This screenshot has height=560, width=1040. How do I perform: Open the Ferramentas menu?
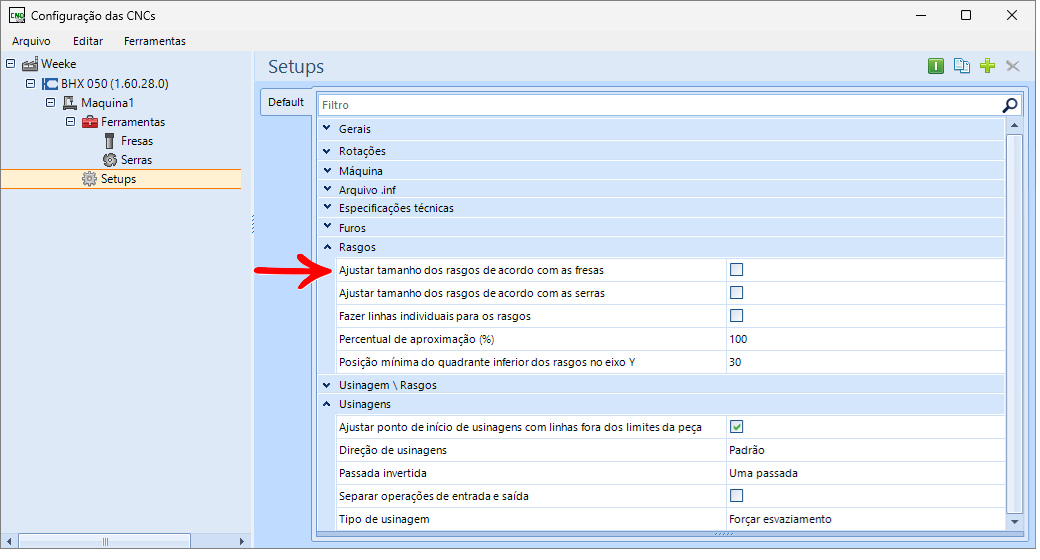(155, 41)
